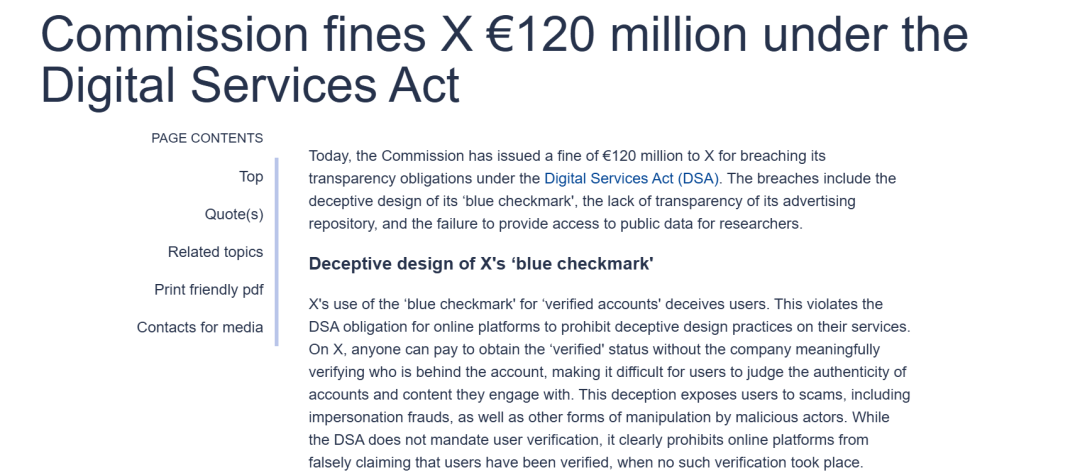Click the line starting 'the DSA does not mandate'
1080x475 pixels.
pos(588,440)
